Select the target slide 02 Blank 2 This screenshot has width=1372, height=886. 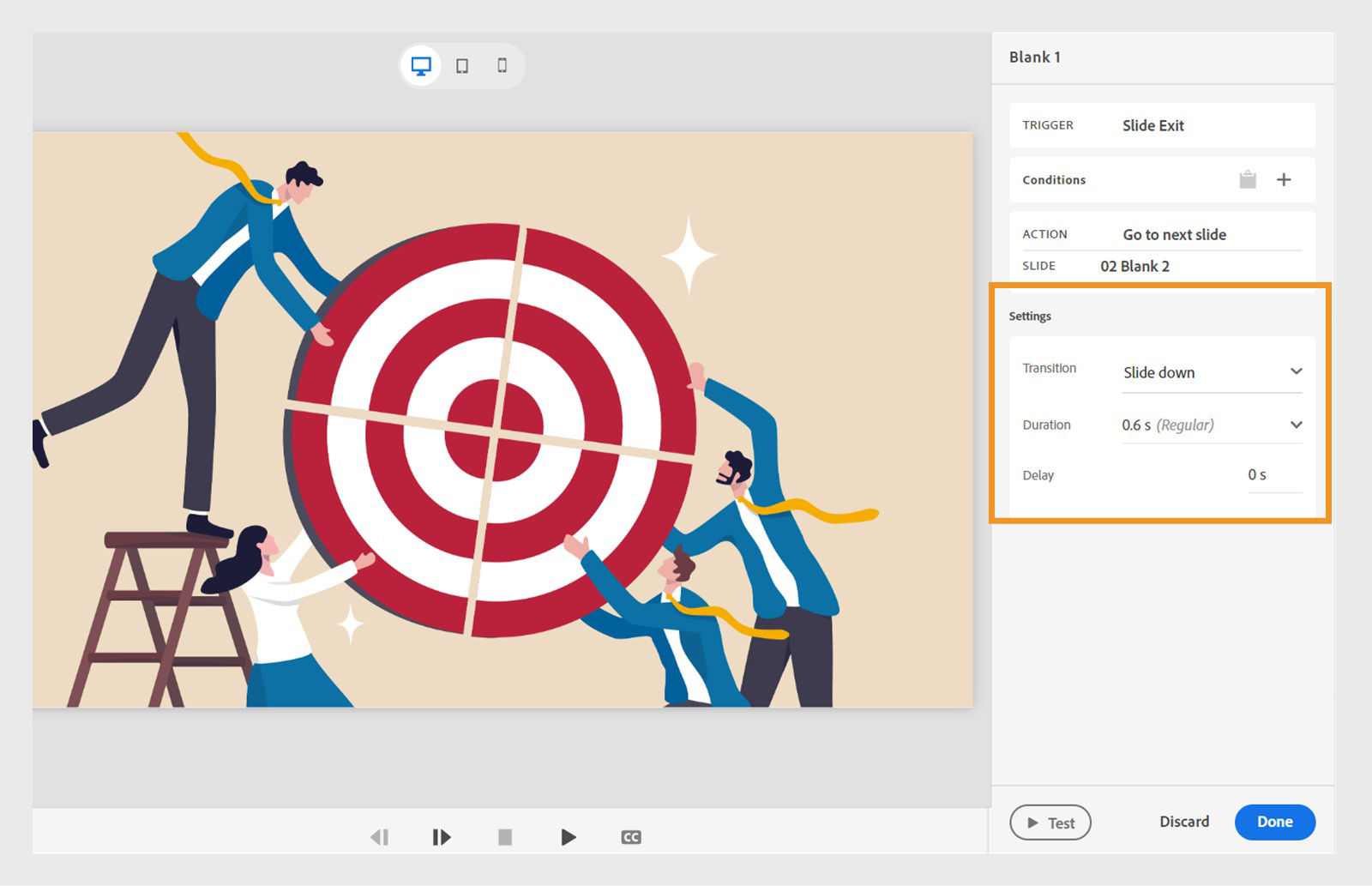click(x=1134, y=266)
